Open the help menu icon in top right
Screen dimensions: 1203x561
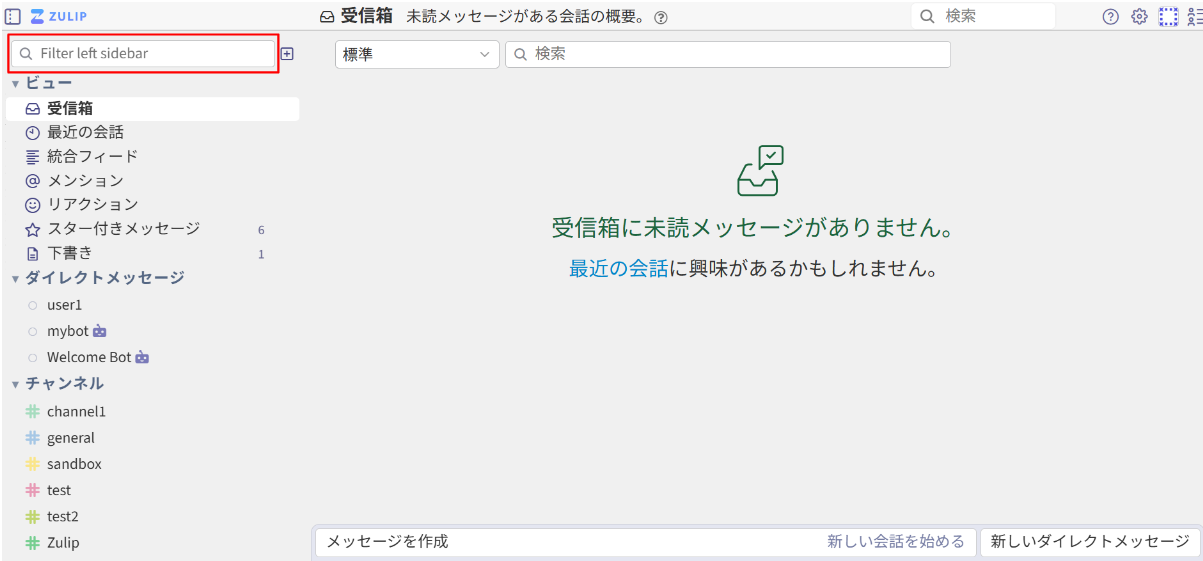1110,17
